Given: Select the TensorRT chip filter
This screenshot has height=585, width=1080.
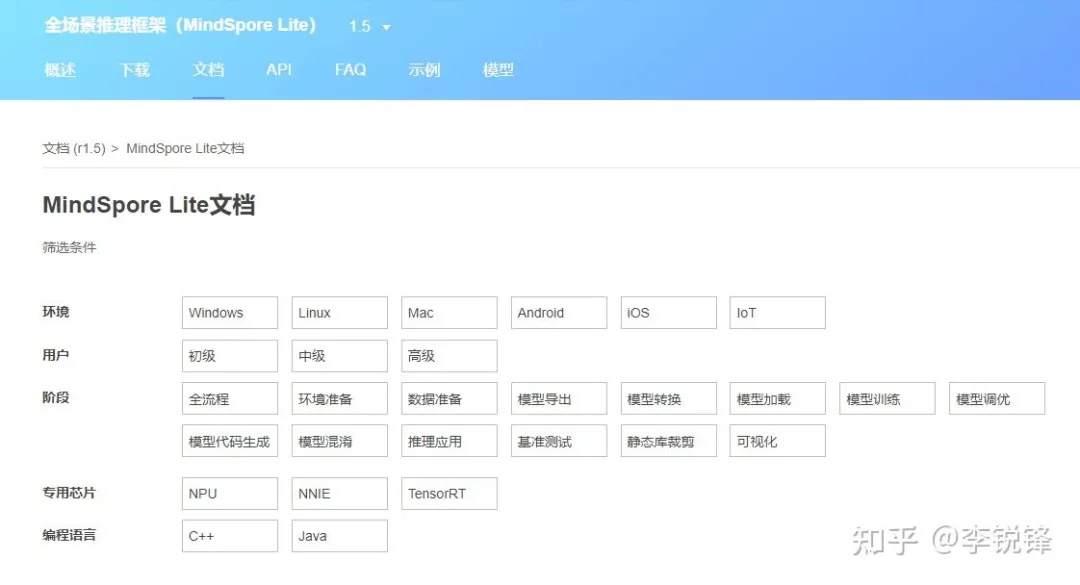Looking at the screenshot, I should [x=449, y=494].
